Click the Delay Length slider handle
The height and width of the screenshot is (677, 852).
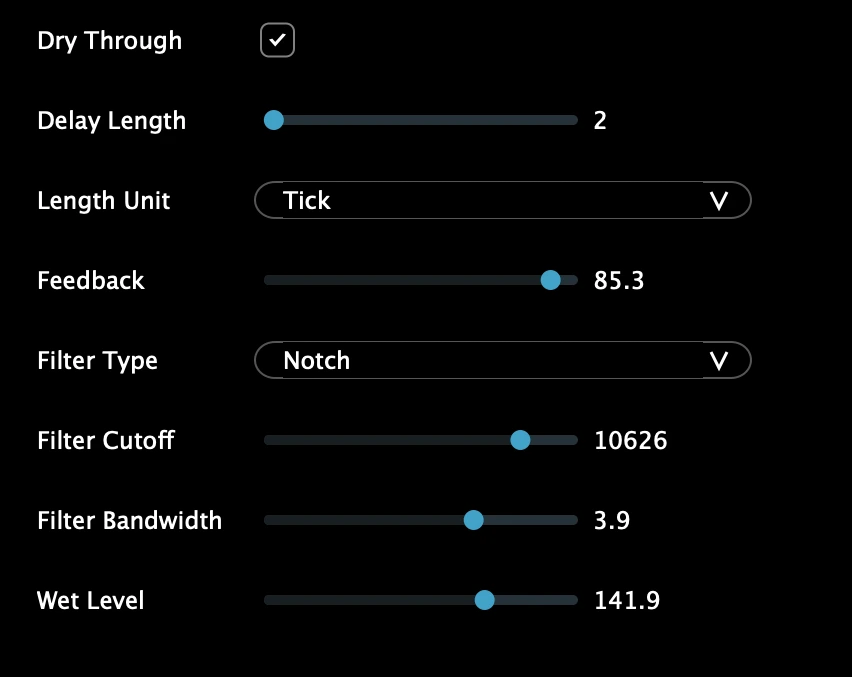coord(274,120)
